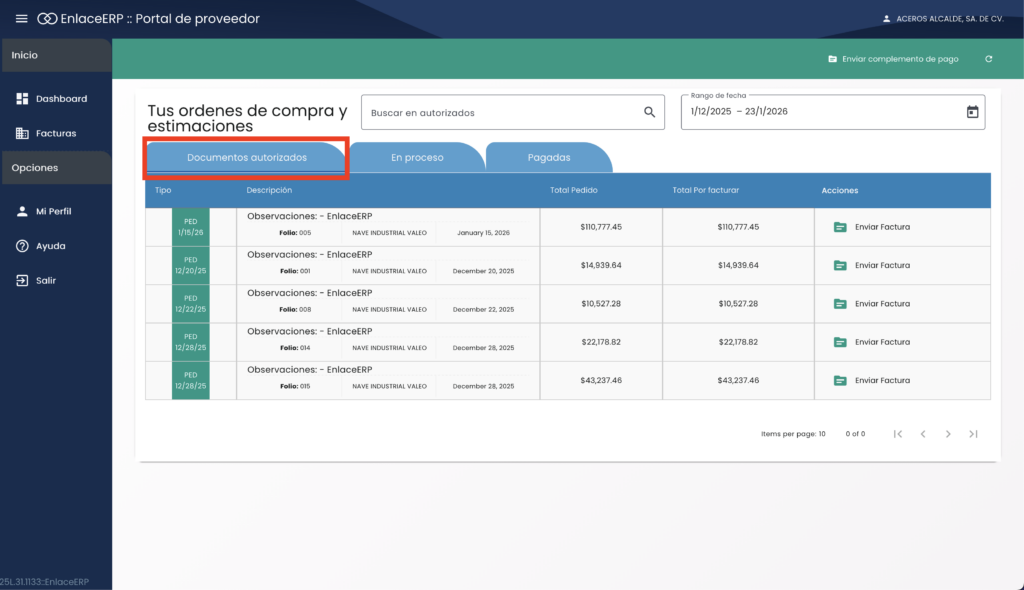Click the PED 12/20/25 type badge
The image size is (1024, 590).
pos(191,265)
